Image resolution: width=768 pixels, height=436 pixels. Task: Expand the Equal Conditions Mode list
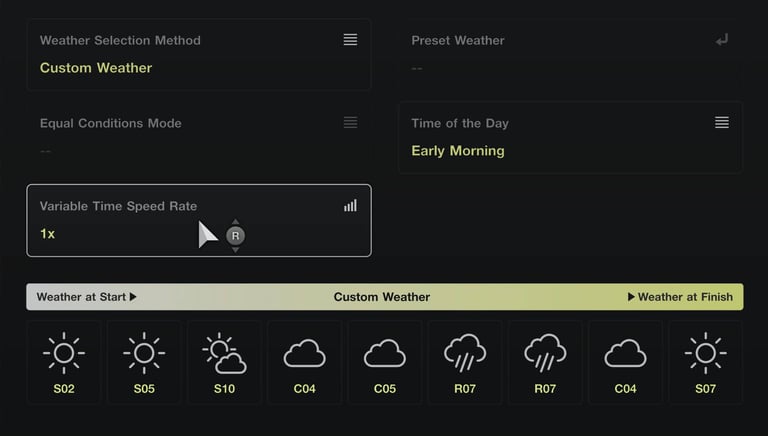[x=350, y=122]
